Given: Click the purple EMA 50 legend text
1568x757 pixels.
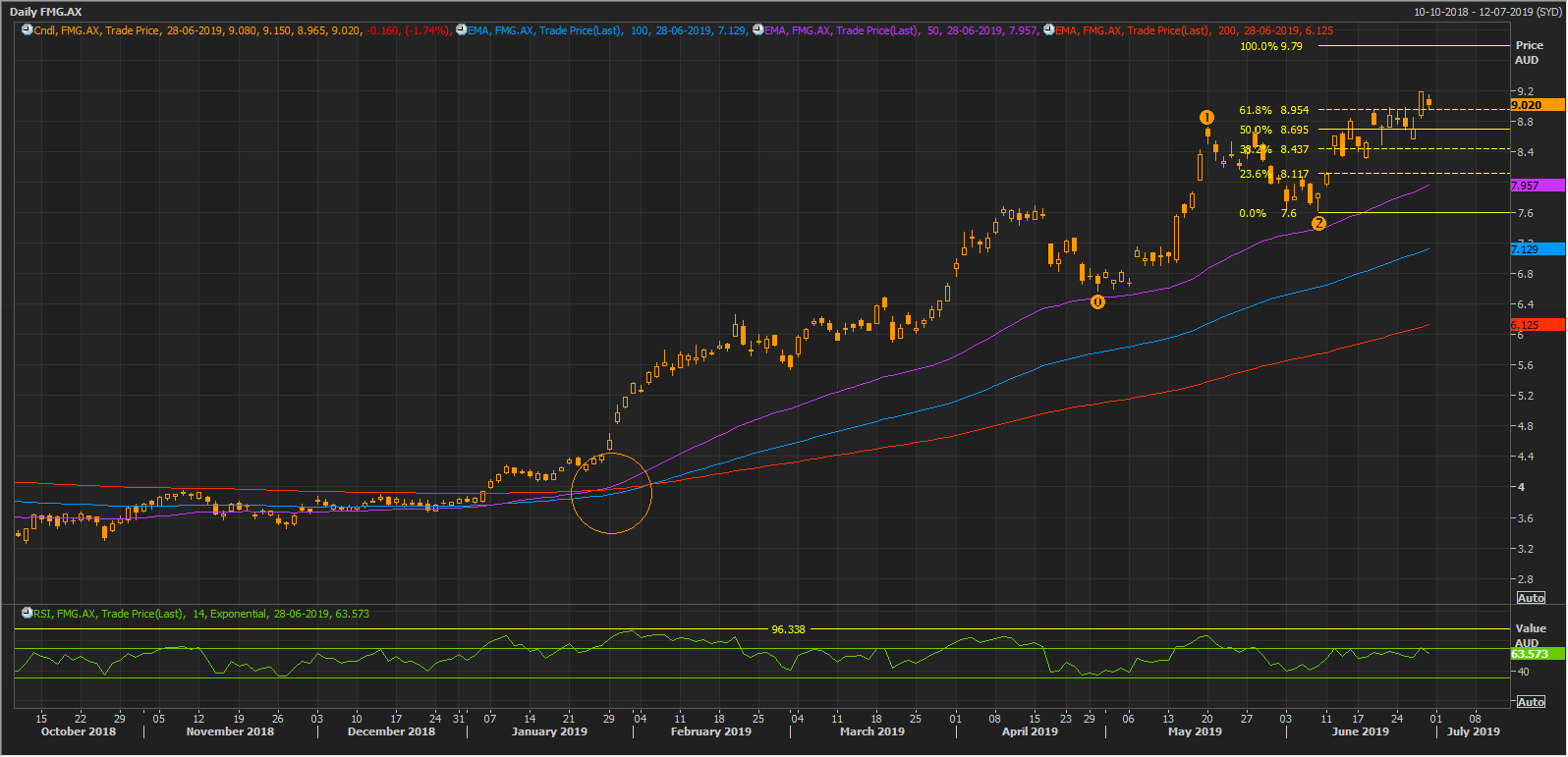Looking at the screenshot, I should 900,30.
